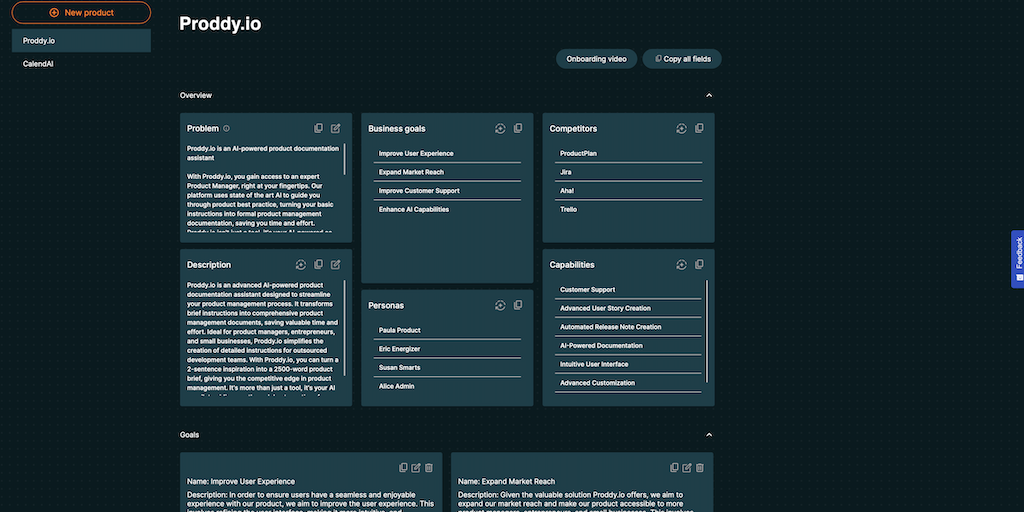Edit the Description card

click(336, 265)
